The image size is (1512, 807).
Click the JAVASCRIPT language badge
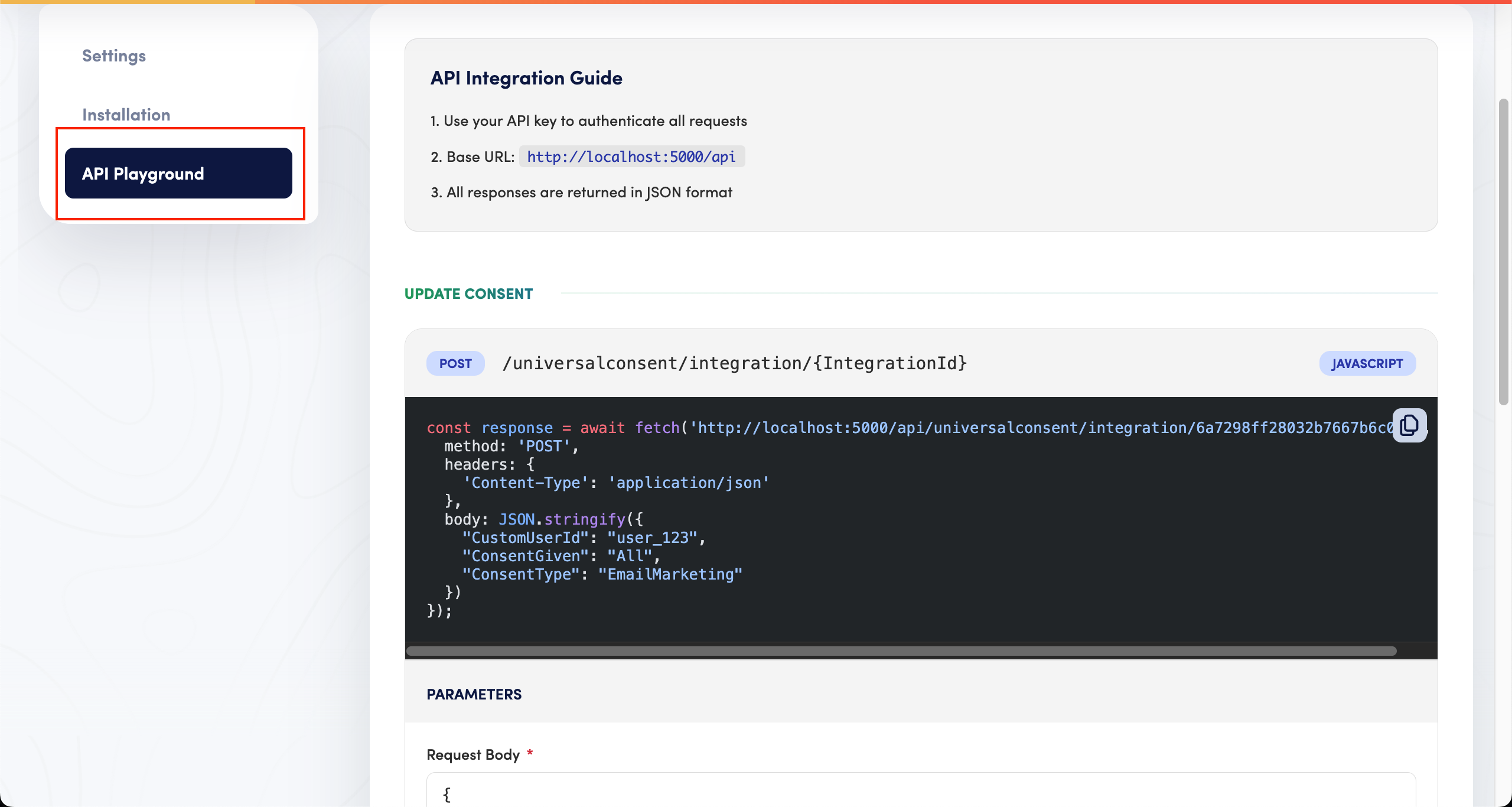(x=1367, y=363)
